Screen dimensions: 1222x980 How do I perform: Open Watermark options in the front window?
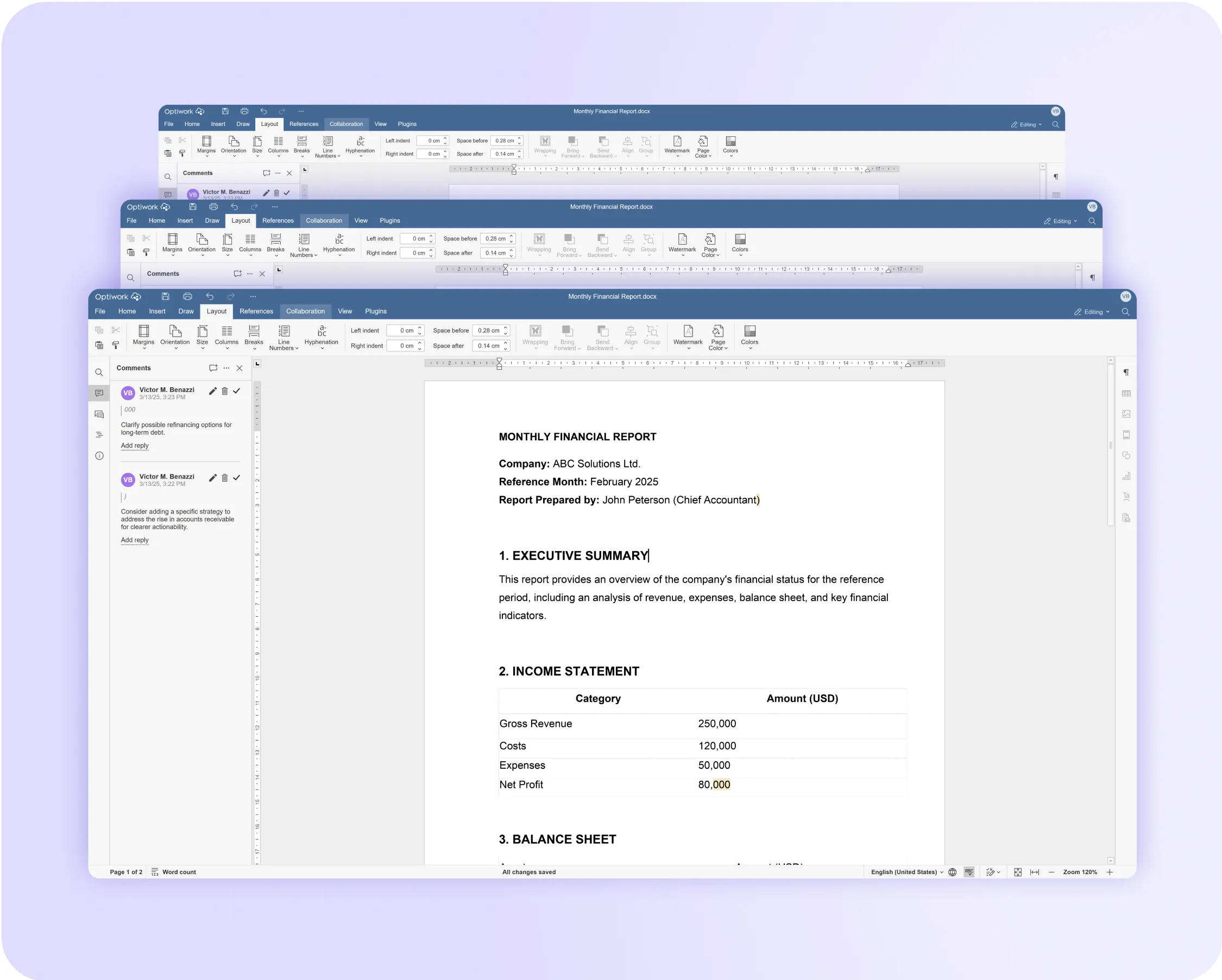pyautogui.click(x=688, y=337)
